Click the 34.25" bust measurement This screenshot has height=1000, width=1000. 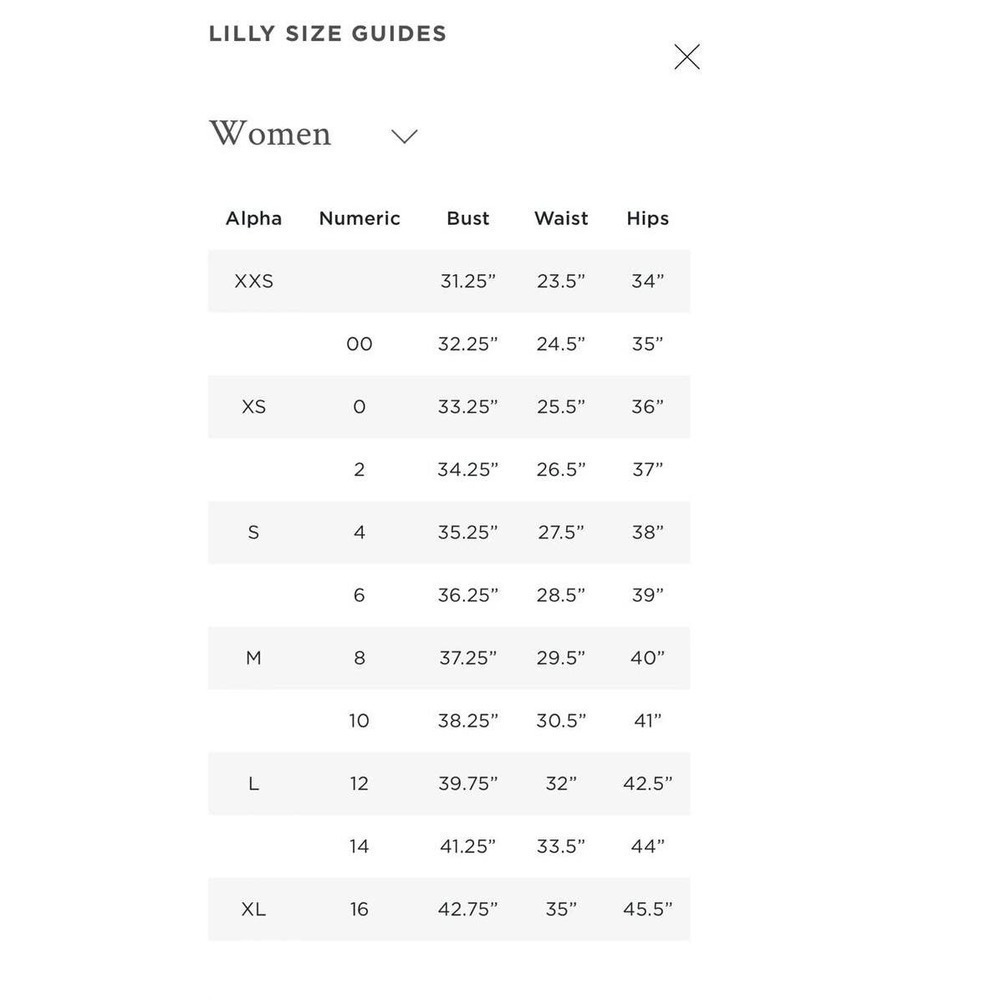click(467, 469)
